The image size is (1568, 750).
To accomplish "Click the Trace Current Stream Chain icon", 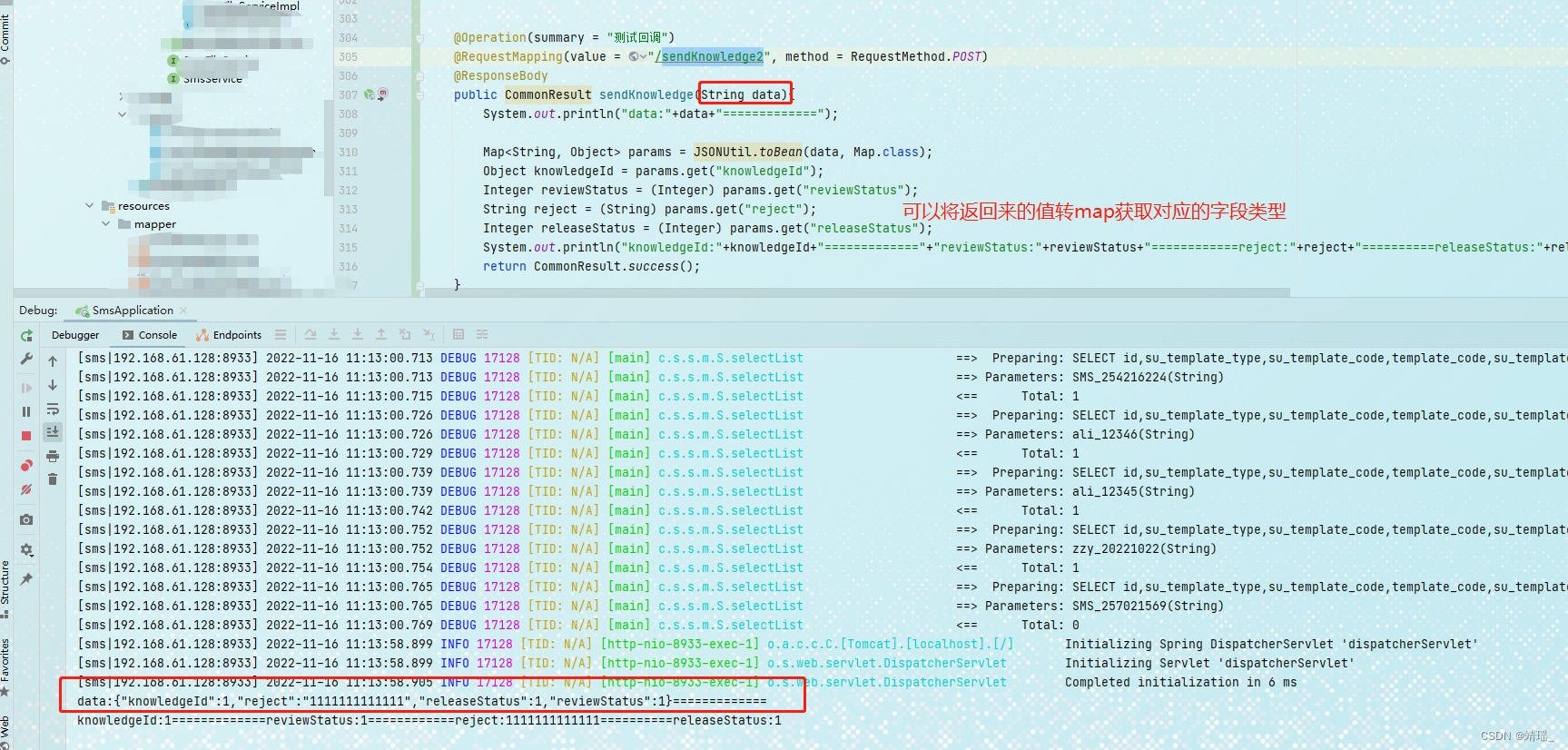I will coord(482,335).
